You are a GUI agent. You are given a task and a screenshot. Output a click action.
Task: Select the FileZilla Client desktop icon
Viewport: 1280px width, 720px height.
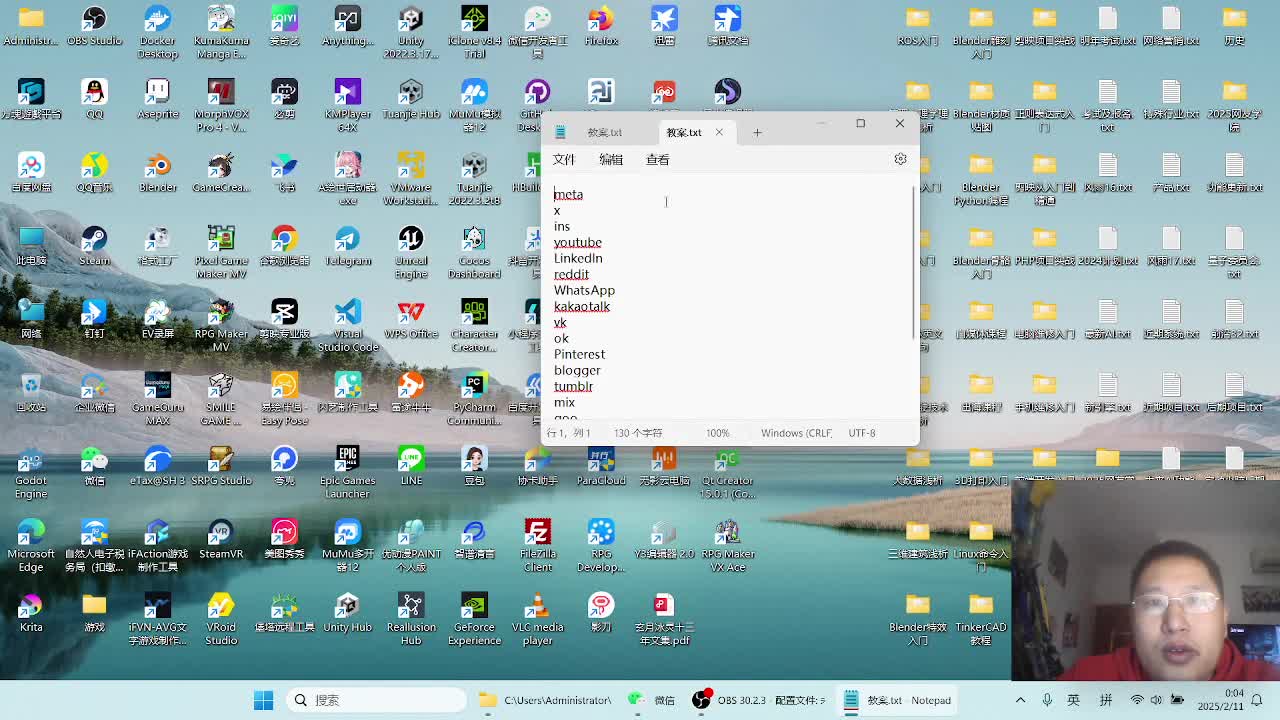click(538, 545)
